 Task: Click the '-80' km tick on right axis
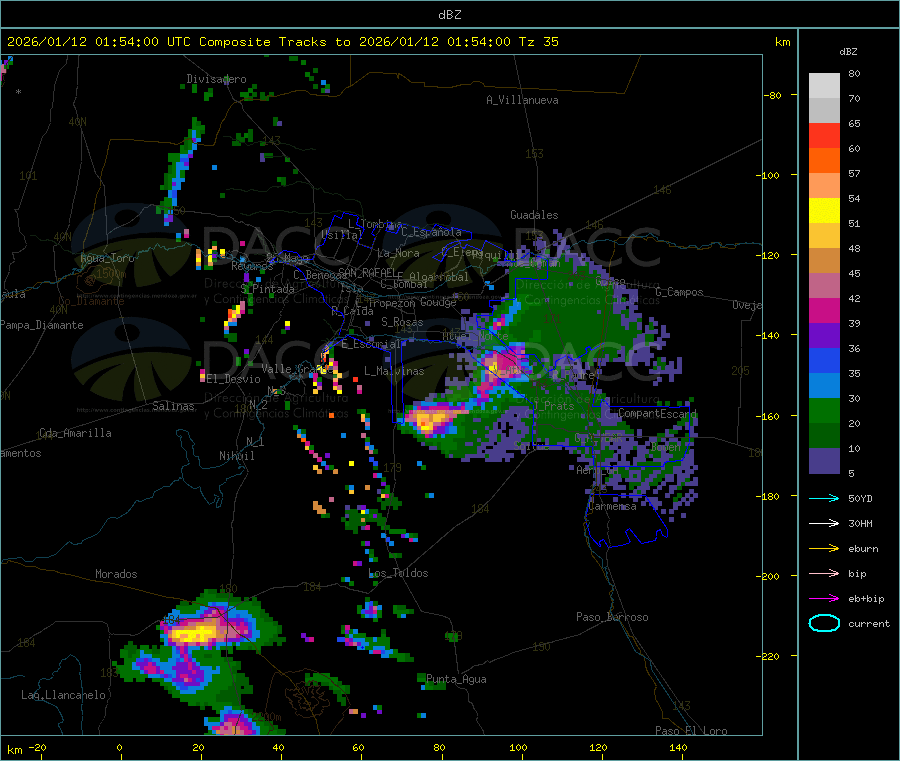773,95
